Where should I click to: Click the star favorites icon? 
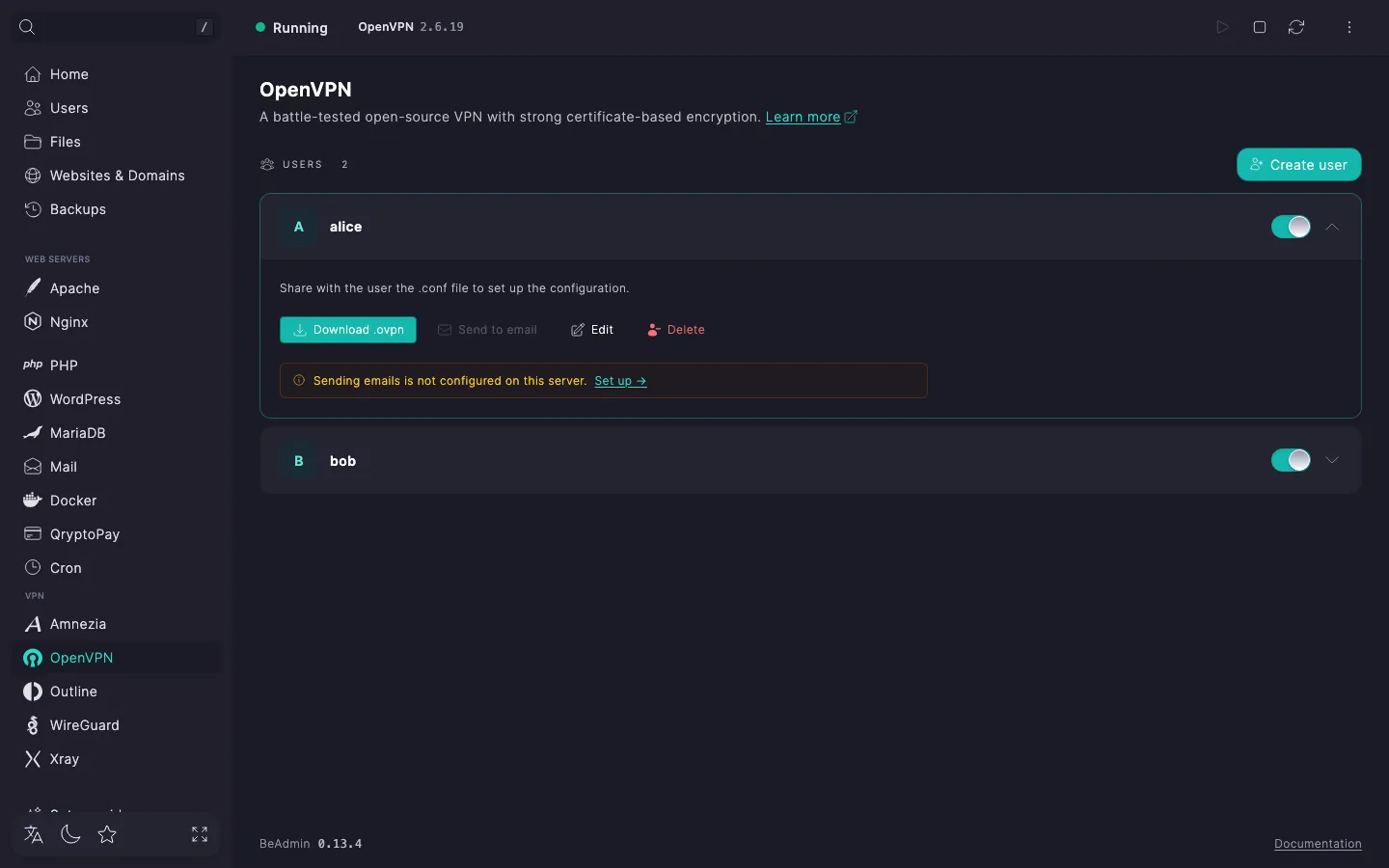pyautogui.click(x=107, y=834)
